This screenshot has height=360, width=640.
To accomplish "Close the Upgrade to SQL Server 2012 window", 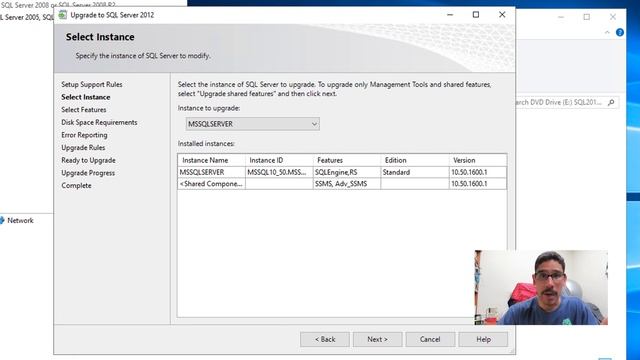I will click(x=502, y=15).
